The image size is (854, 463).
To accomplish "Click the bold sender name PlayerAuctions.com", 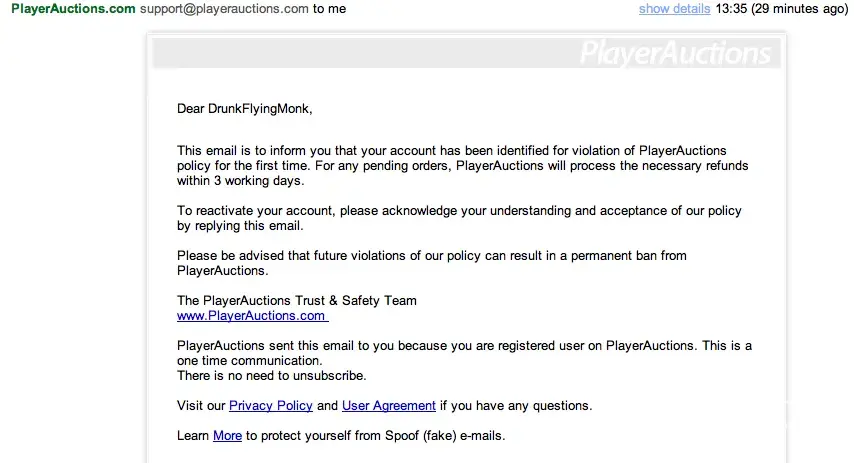I will tap(73, 9).
